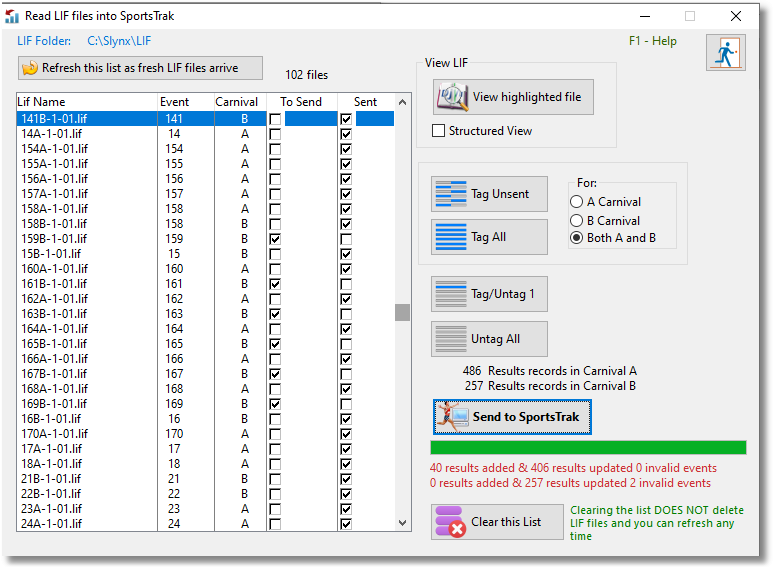Click the Carnival column header
774x570 pixels.
[240, 102]
